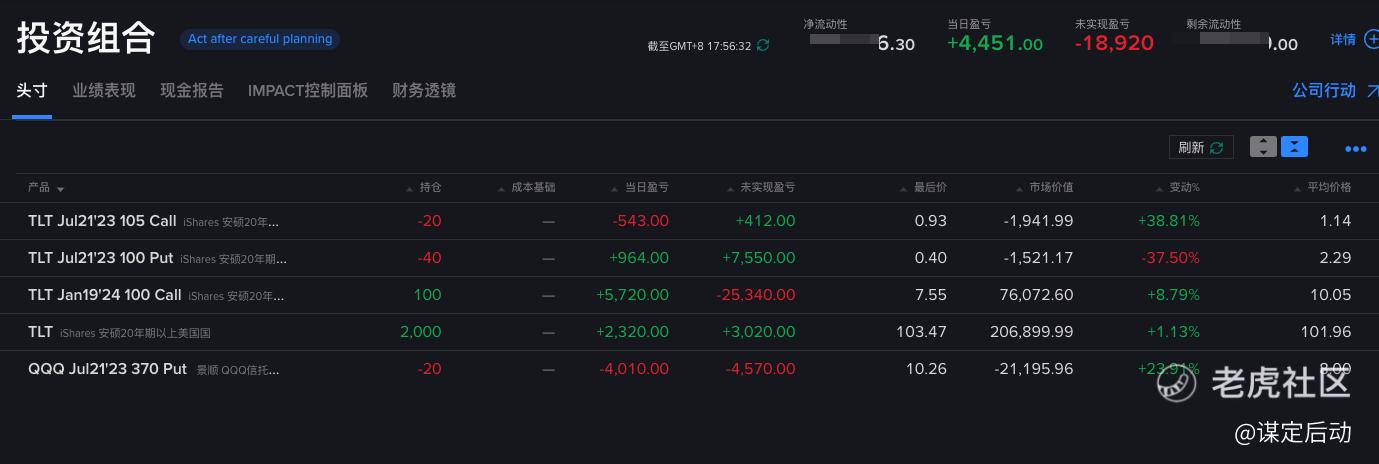Sort by 成本基础 column header
Viewport: 1379px width, 464px height.
pyautogui.click(x=533, y=187)
